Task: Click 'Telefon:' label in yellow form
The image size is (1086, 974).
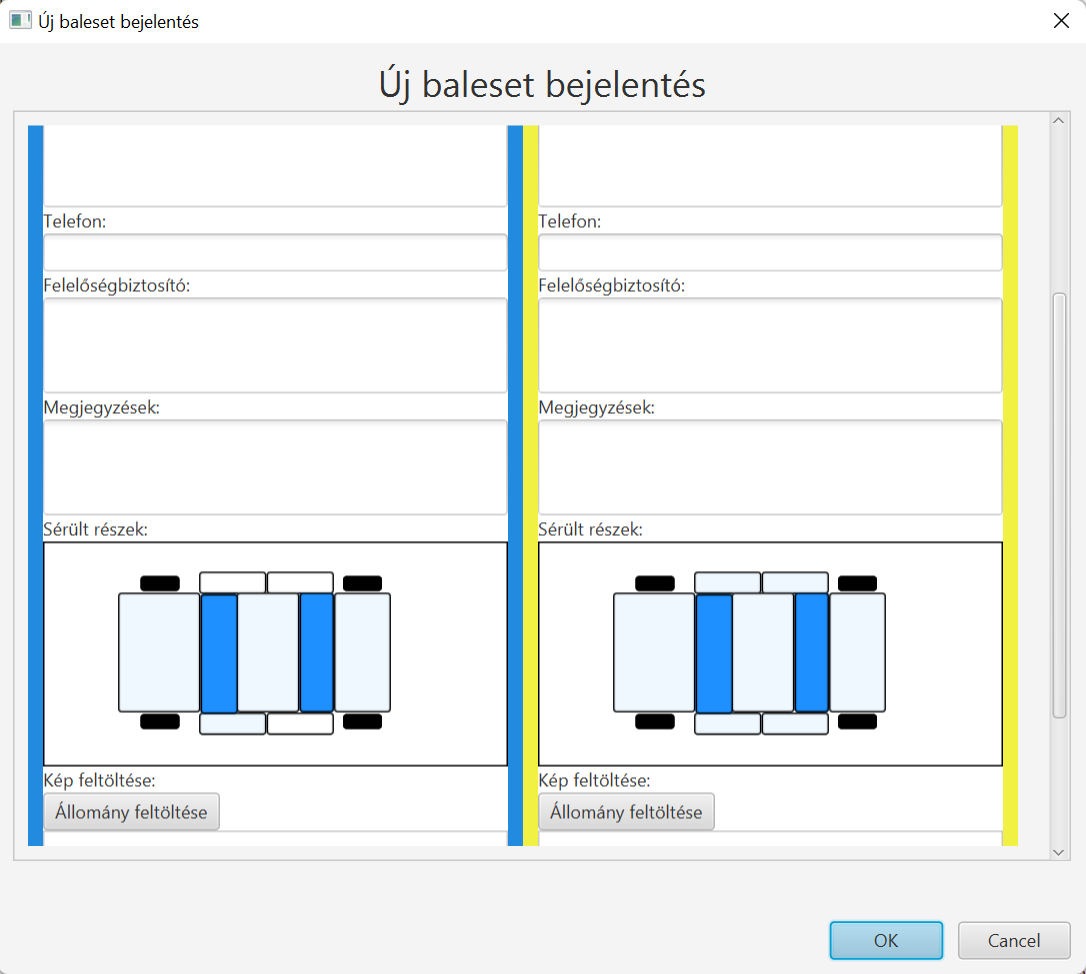Action: click(569, 222)
